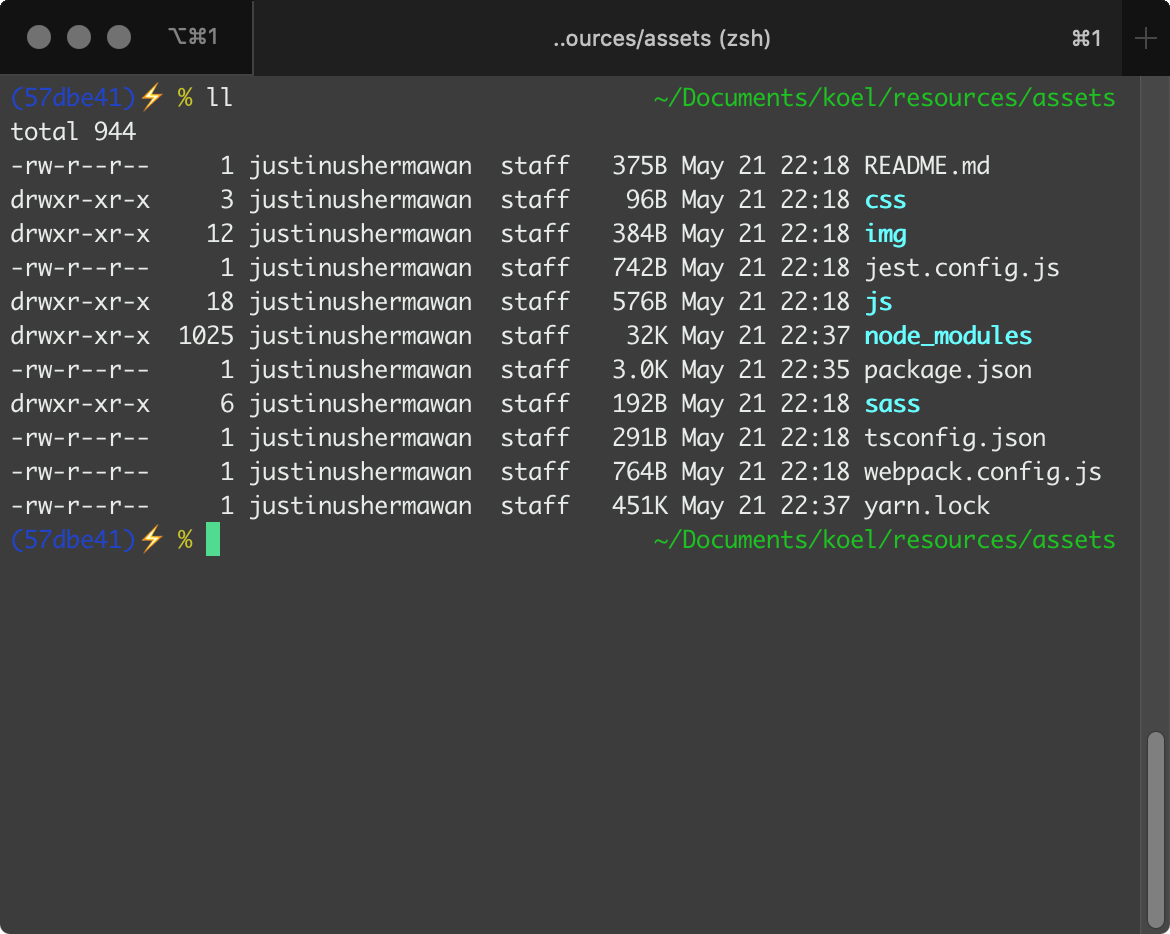Viewport: 1170px width, 934px height.
Task: Click the new tab plus icon
Action: (x=1146, y=38)
